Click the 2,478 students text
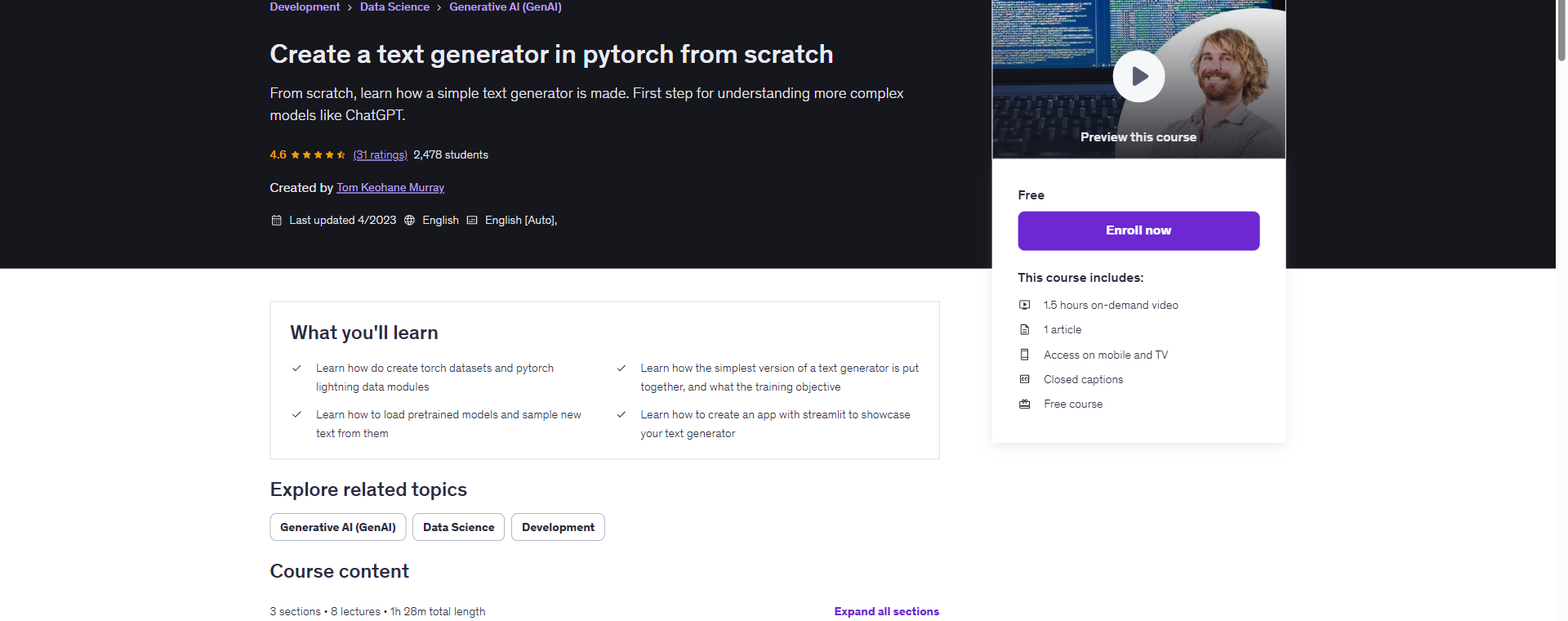Image resolution: width=1568 pixels, height=621 pixels. coord(451,154)
